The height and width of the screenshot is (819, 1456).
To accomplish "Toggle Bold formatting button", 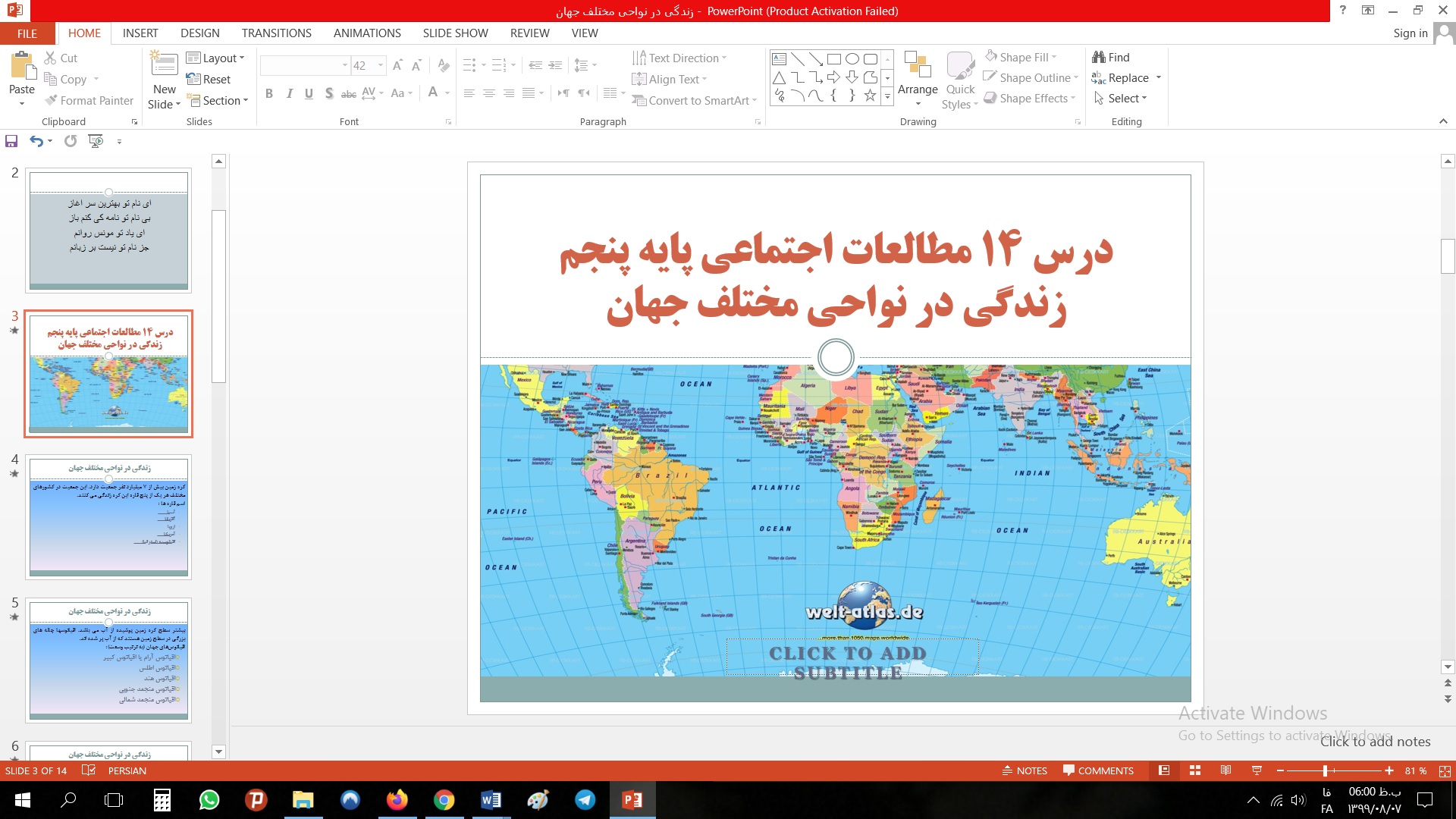I will click(269, 93).
